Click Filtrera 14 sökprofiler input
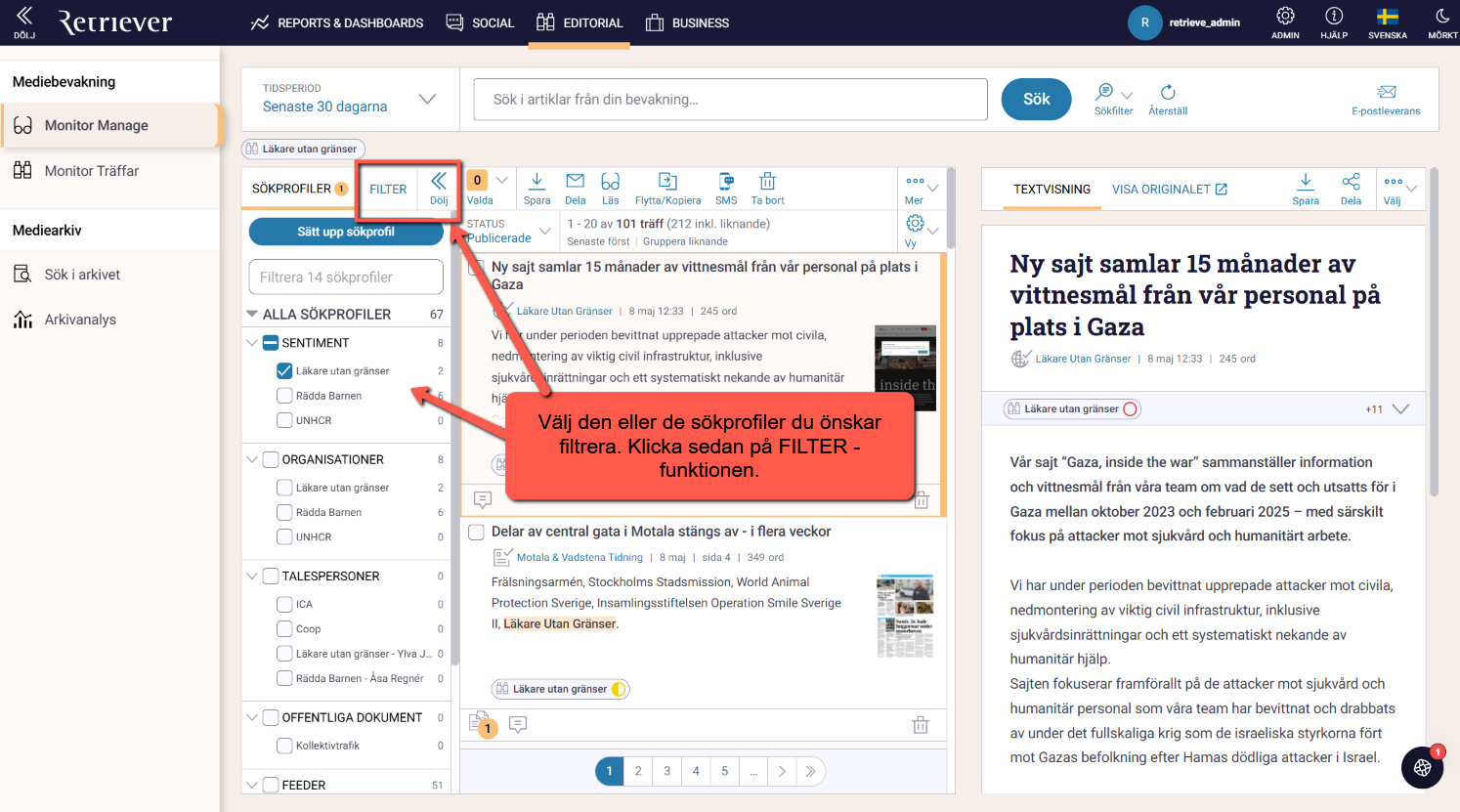This screenshot has height=812, width=1460. click(x=346, y=277)
